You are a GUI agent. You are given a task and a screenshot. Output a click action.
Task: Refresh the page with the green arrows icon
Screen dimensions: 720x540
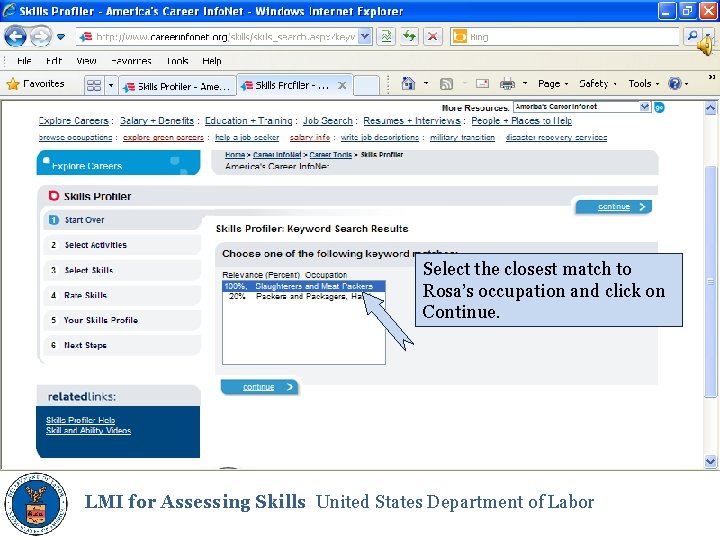(409, 36)
